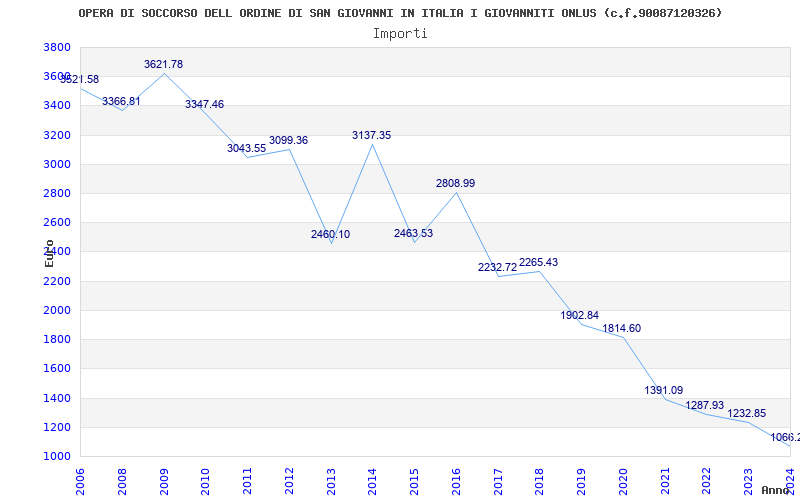Click the data label 2808.99
The width and height of the screenshot is (800, 500).
pos(455,183)
